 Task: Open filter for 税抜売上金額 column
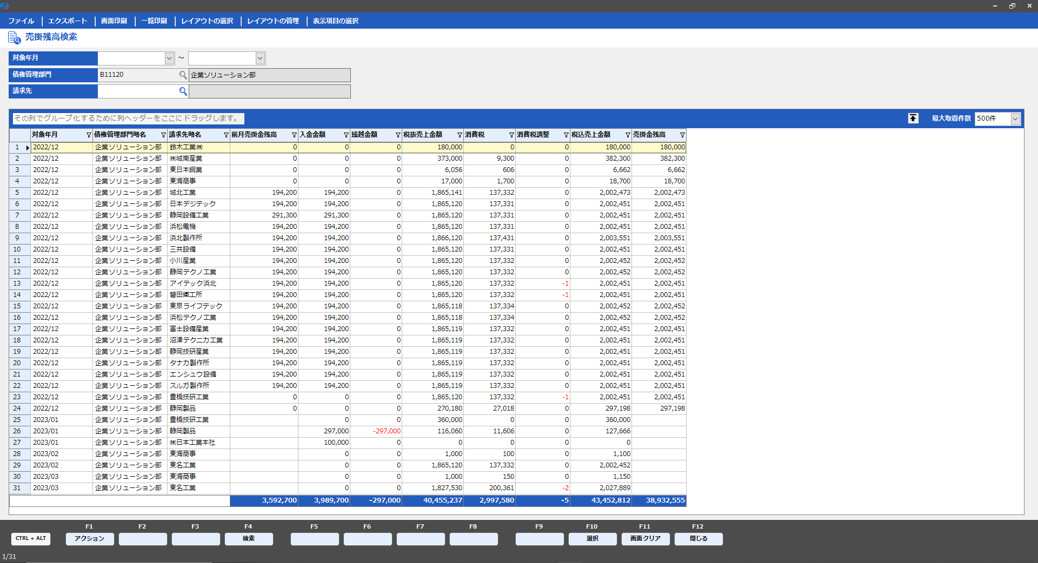pos(459,135)
